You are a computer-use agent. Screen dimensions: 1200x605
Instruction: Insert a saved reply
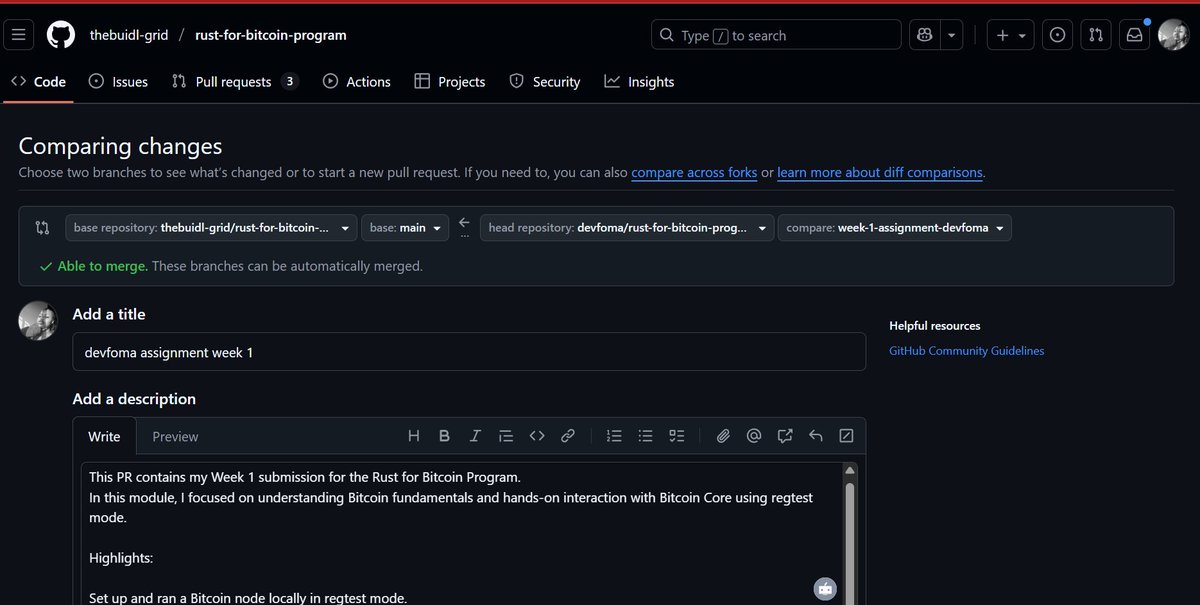816,436
